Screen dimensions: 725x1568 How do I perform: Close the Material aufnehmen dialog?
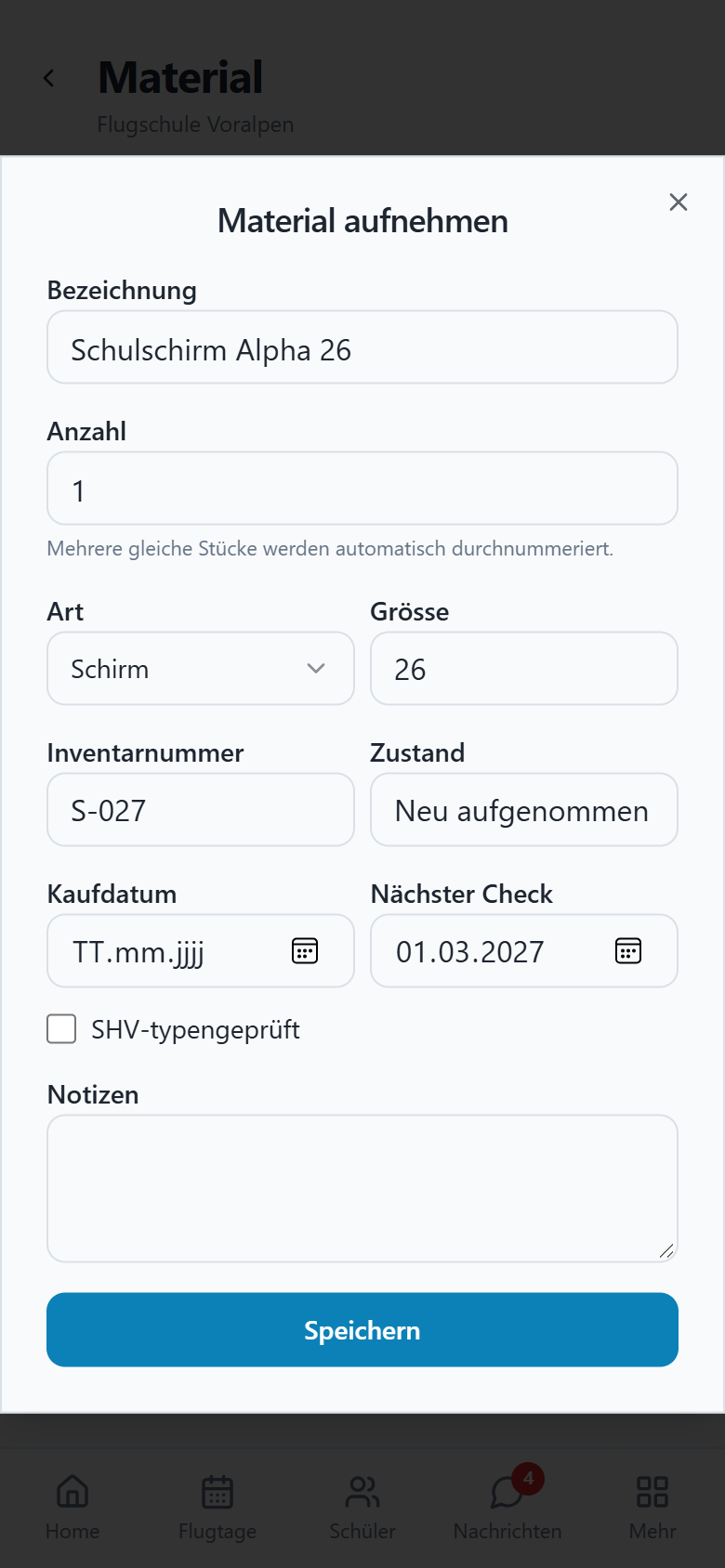[679, 203]
